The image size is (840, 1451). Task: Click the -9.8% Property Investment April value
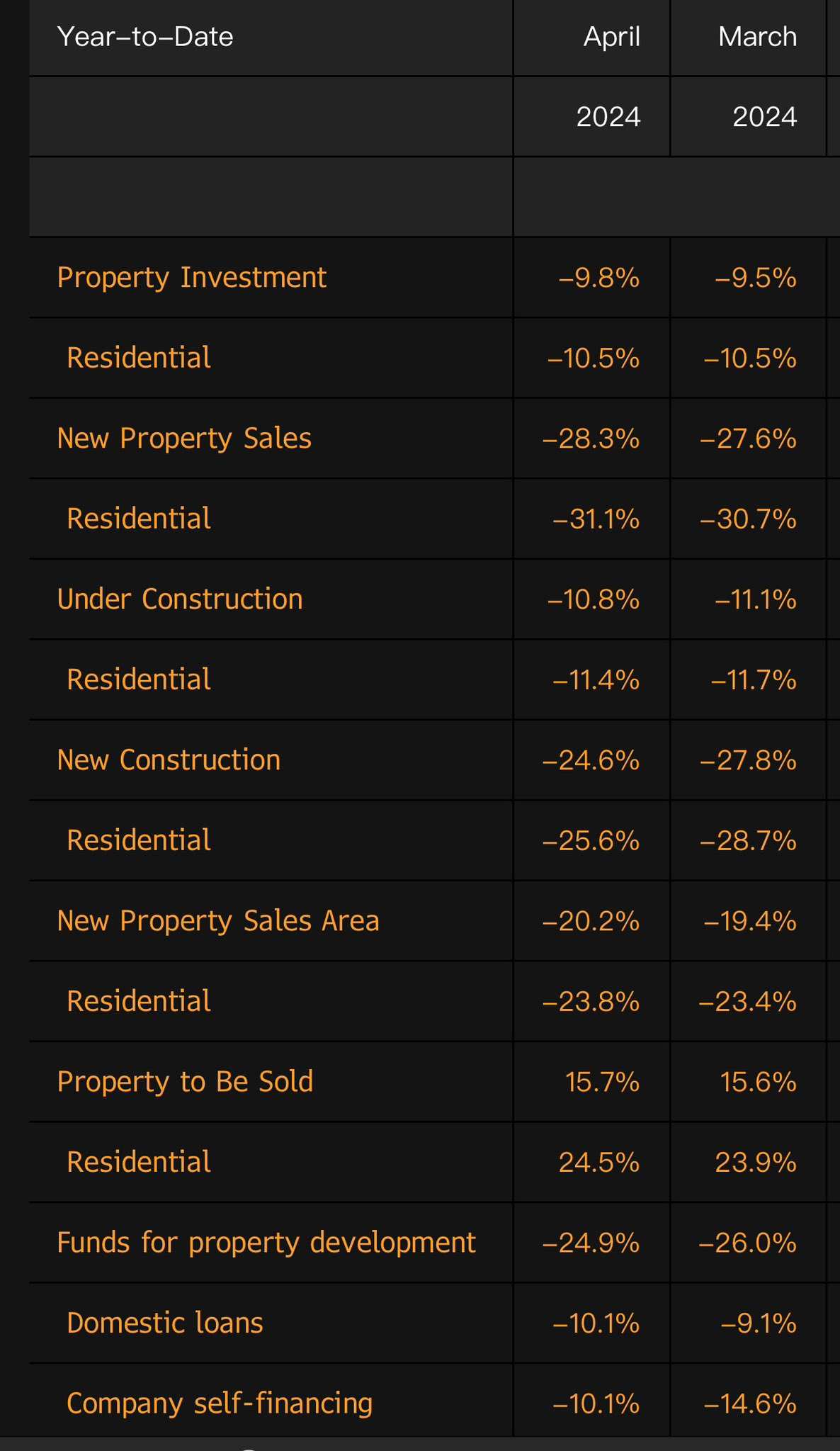point(599,278)
